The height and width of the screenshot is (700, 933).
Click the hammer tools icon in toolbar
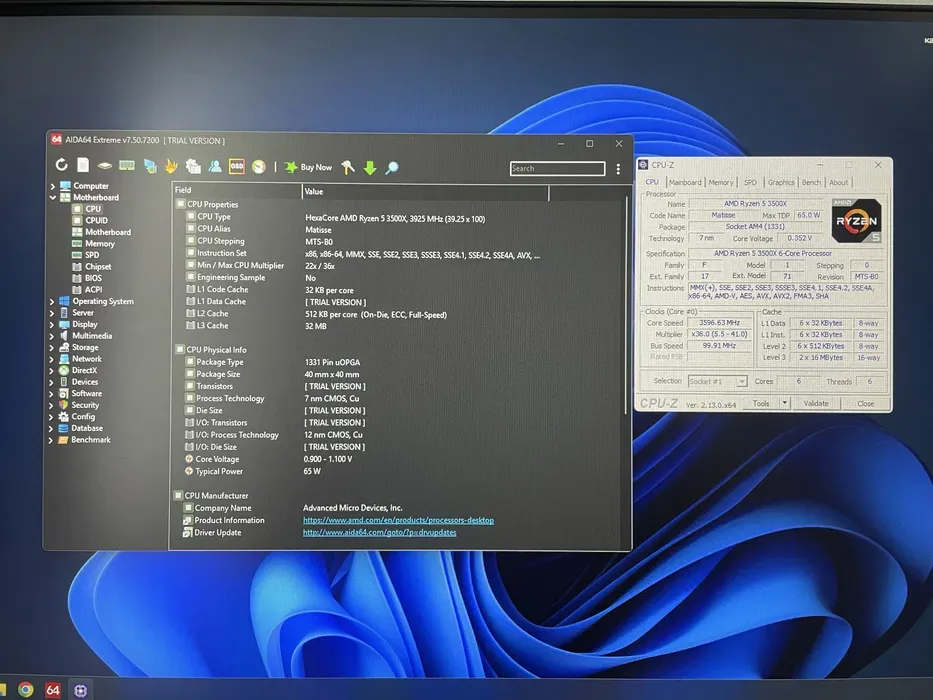click(x=348, y=168)
